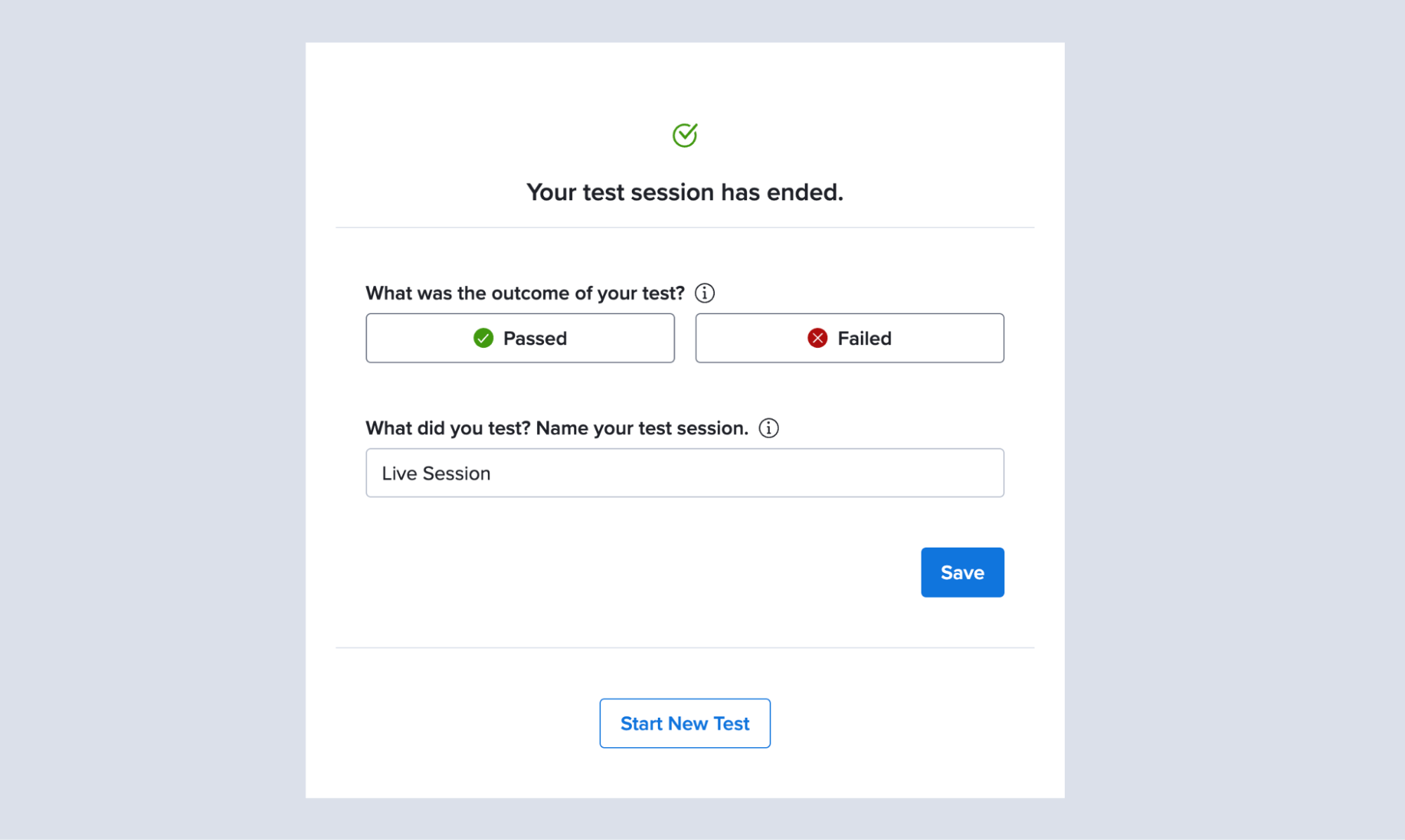Click the red X icon inside Failed

click(x=817, y=338)
